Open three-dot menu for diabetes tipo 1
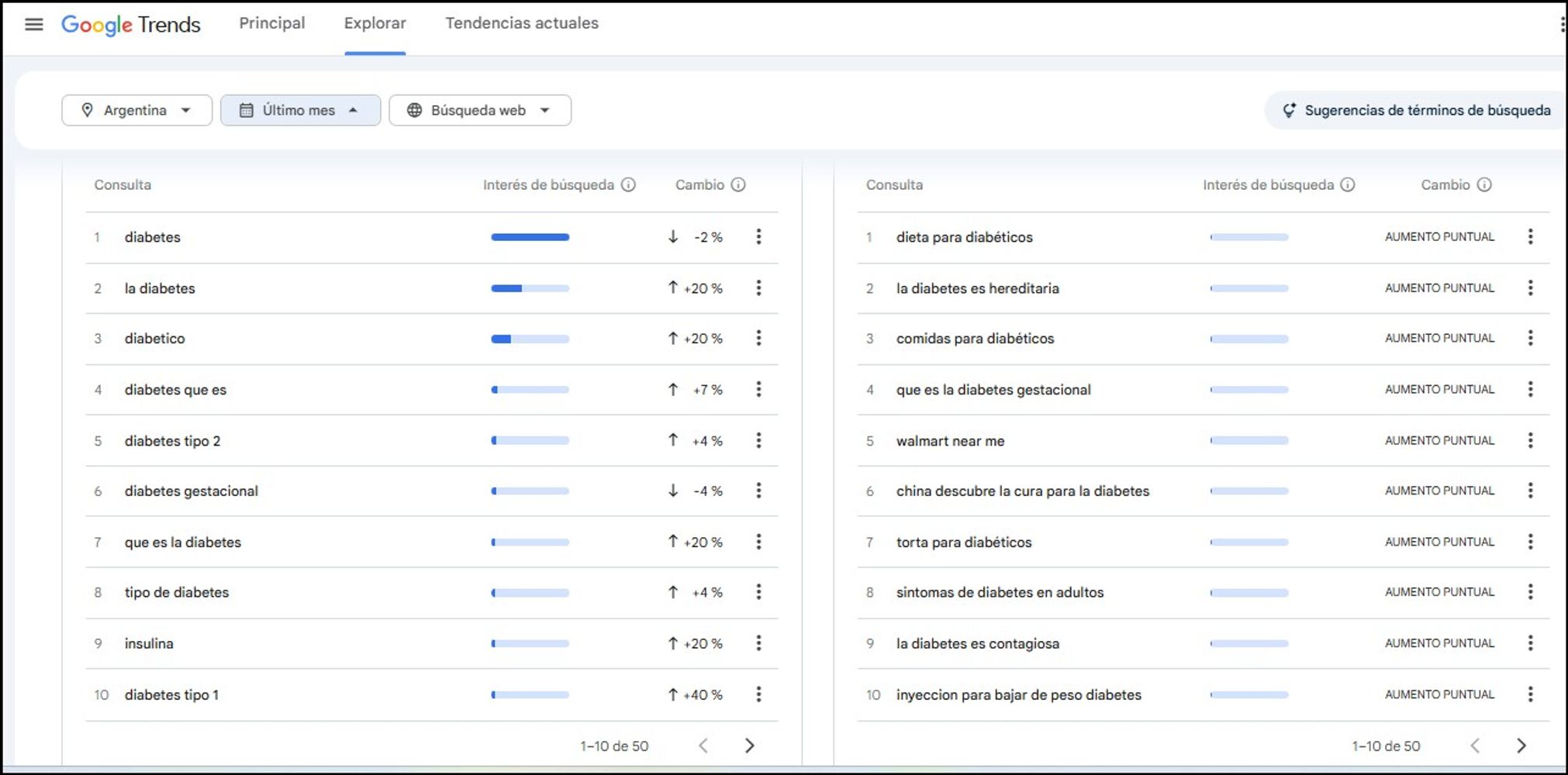This screenshot has height=775, width=1568. pos(758,694)
